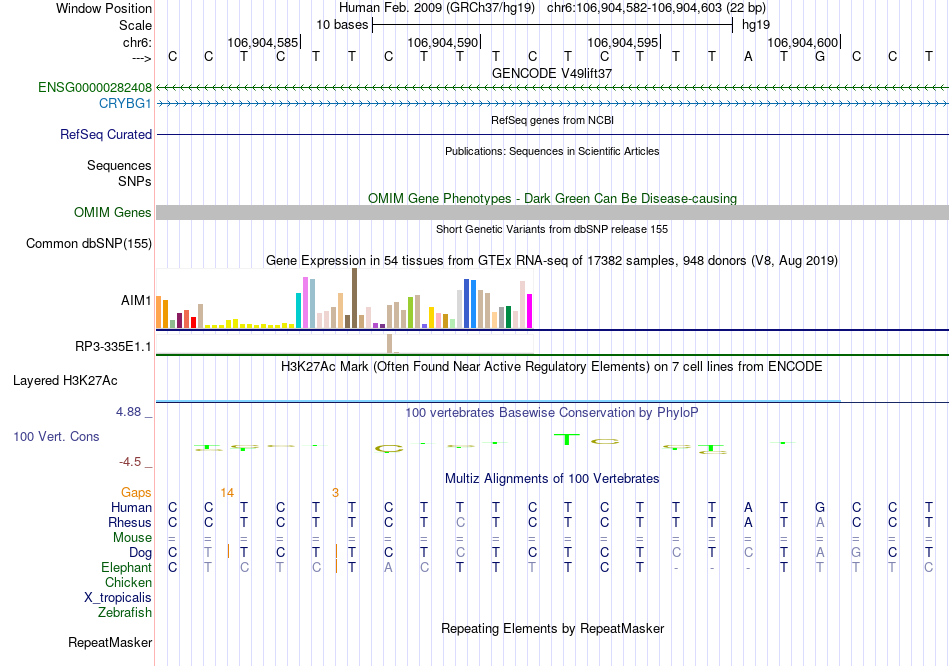
Task: Click the Scale label
Action: [135, 25]
